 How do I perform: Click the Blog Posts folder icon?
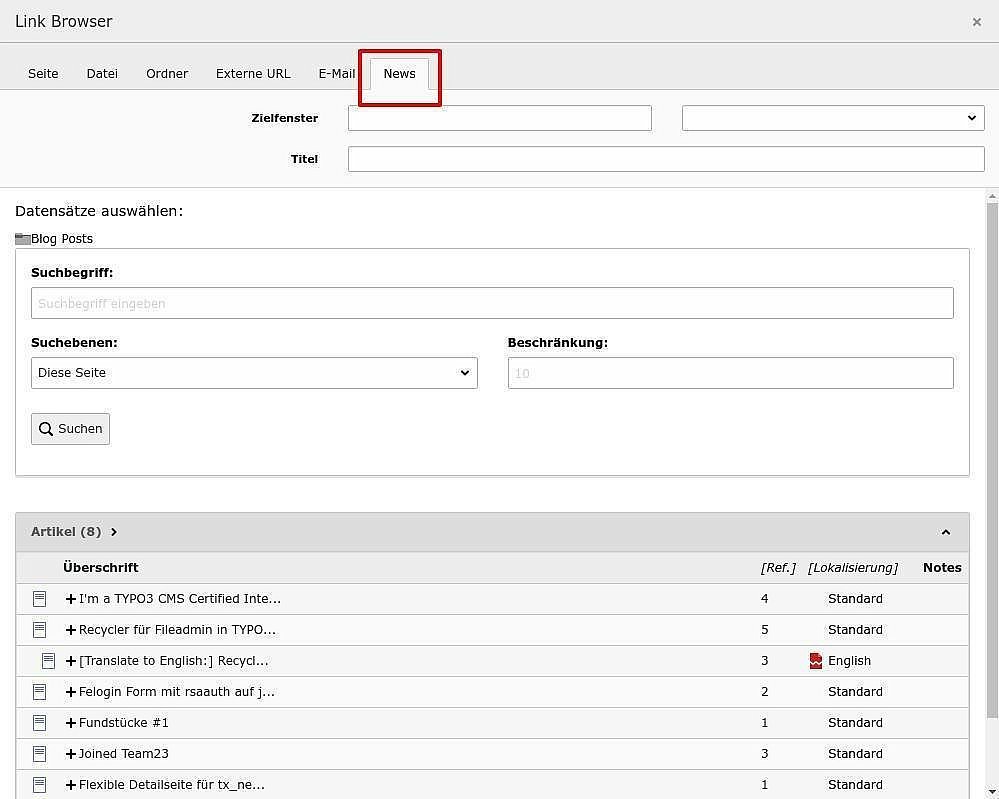point(21,238)
